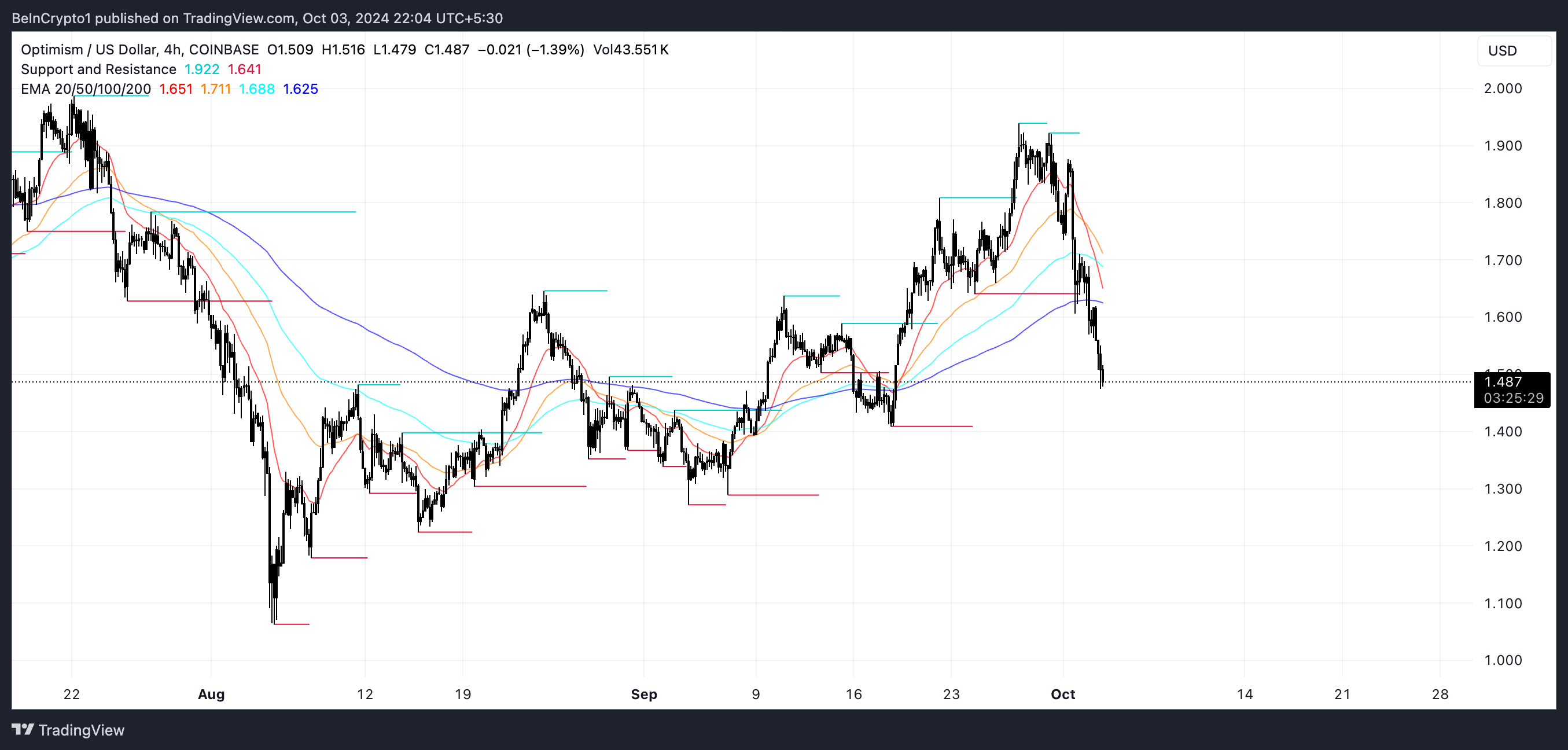The height and width of the screenshot is (750, 1568).
Task: Click the red EMA value 1.651
Action: (x=175, y=89)
